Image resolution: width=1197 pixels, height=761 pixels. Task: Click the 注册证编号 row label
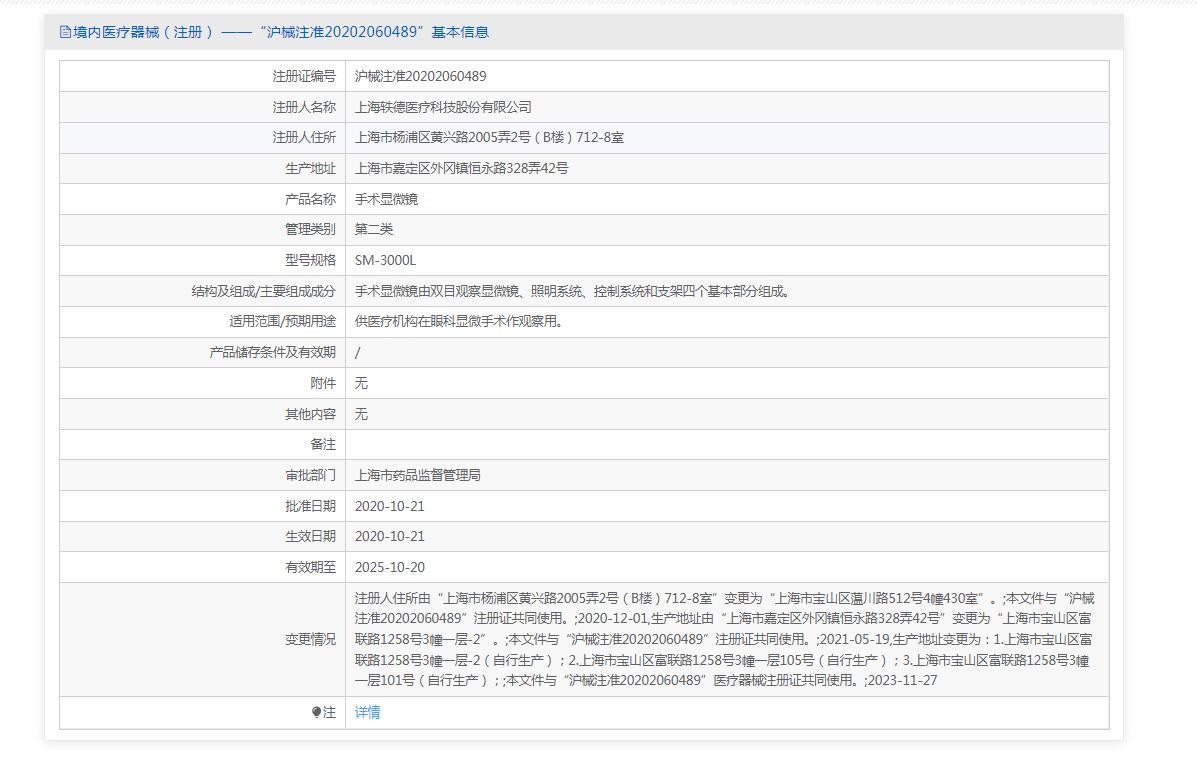304,76
